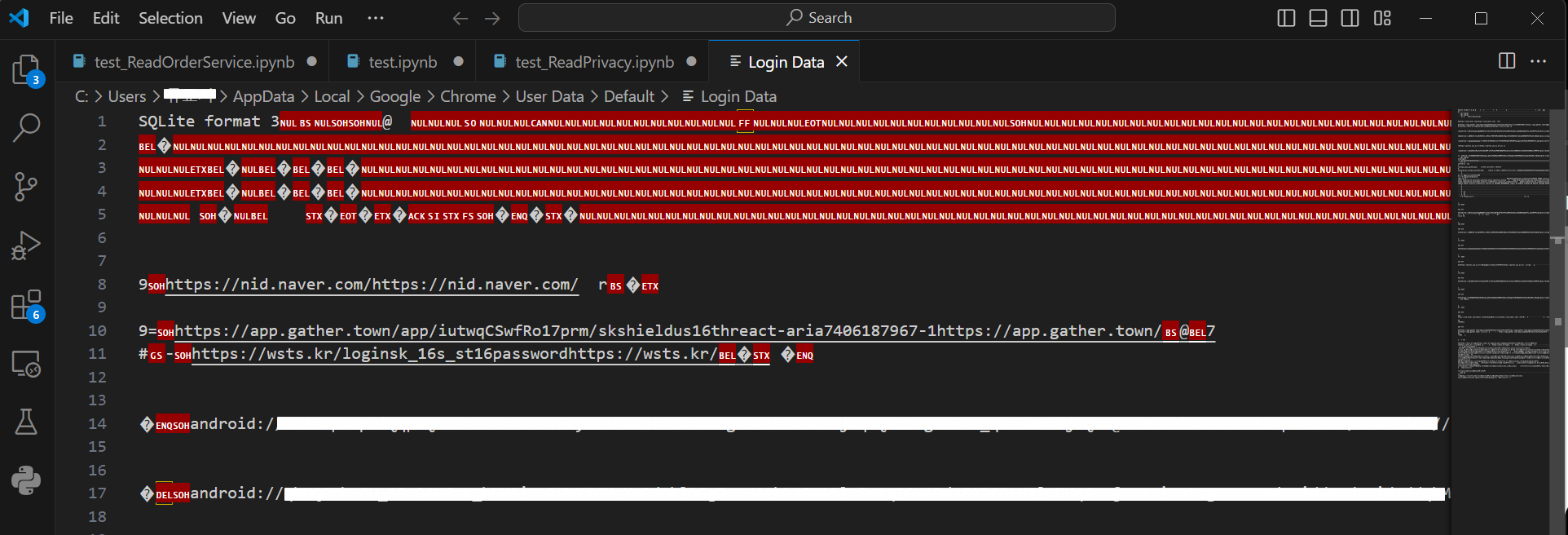1568x535 pixels.
Task: Close unsaved test_ReadPrivacy.ipynb via its dot
Action: (691, 61)
